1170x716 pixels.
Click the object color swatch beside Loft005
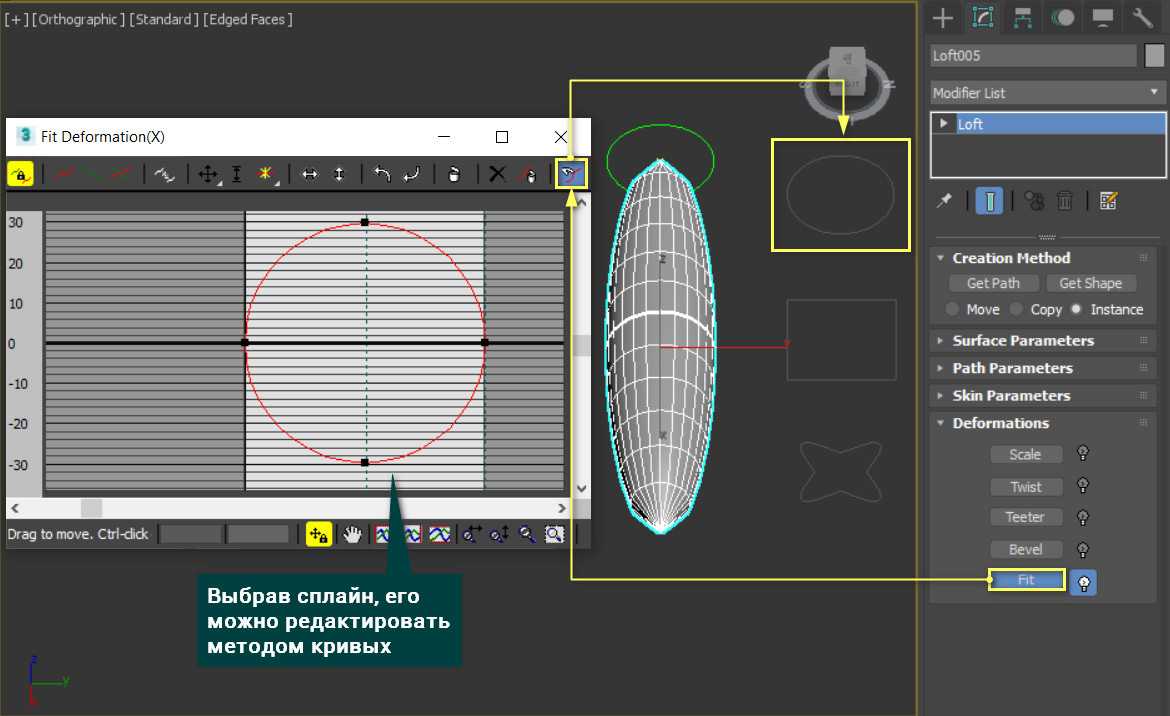[x=1155, y=56]
